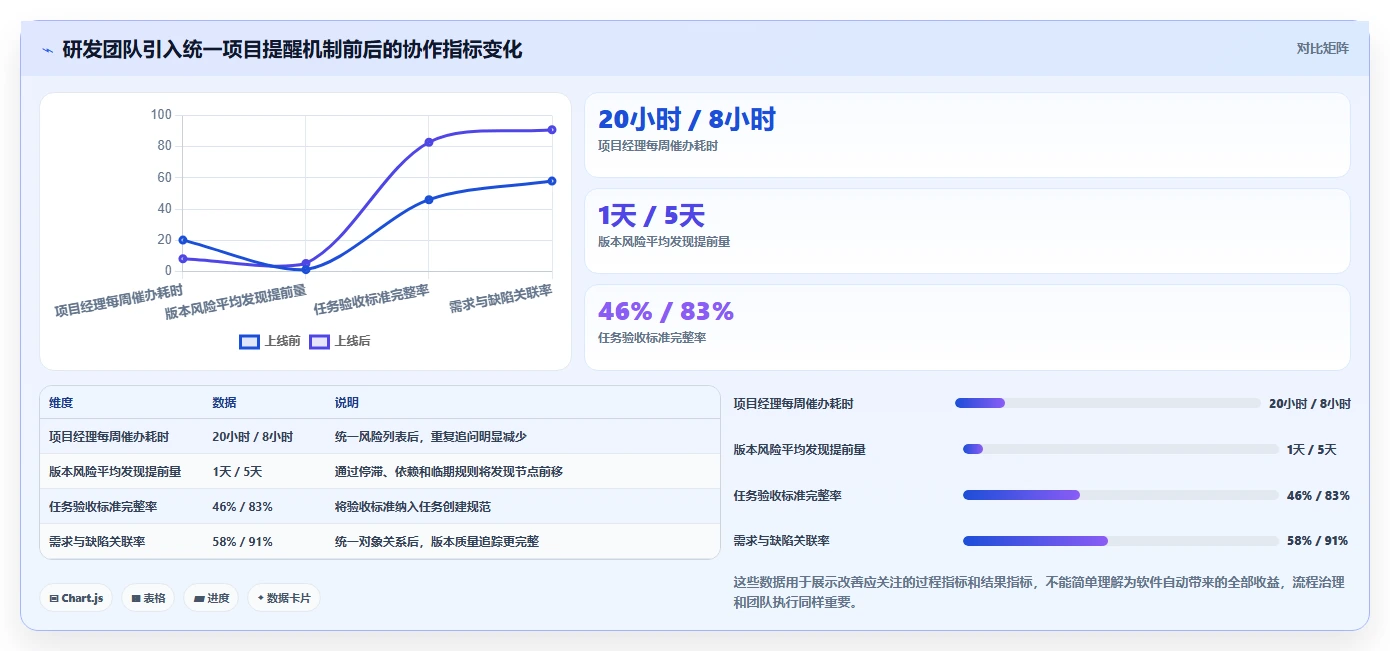Viewport: 1390px width, 651px height.
Task: Click the 任务验收标准完整率 progress bar
Action: (x=1121, y=495)
